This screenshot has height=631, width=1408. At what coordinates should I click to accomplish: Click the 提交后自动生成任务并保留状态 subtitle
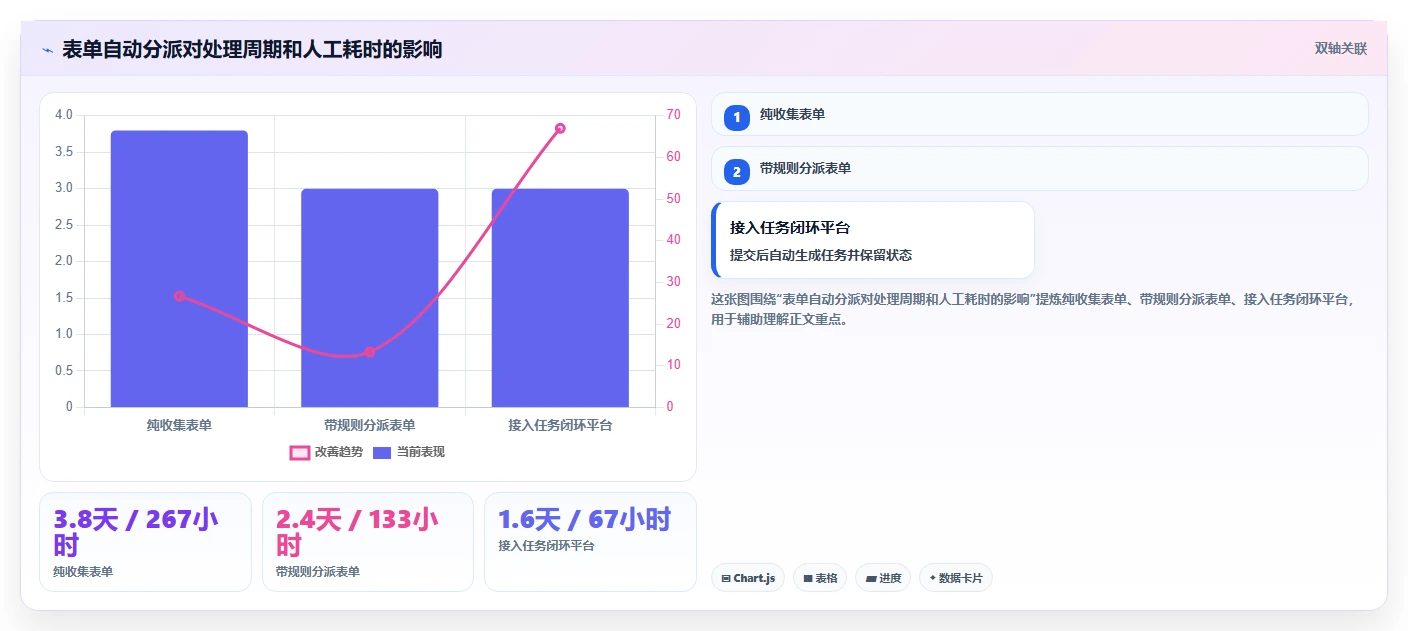(821, 255)
